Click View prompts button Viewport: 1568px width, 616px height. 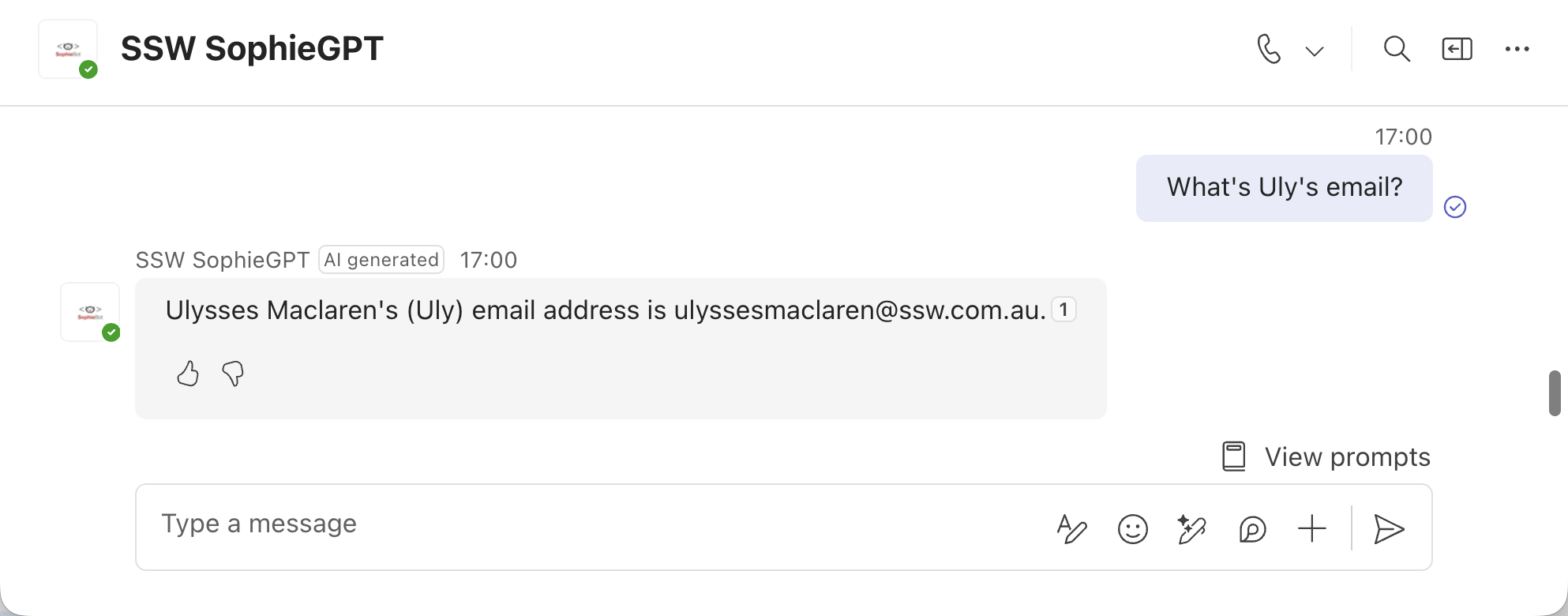[1326, 456]
